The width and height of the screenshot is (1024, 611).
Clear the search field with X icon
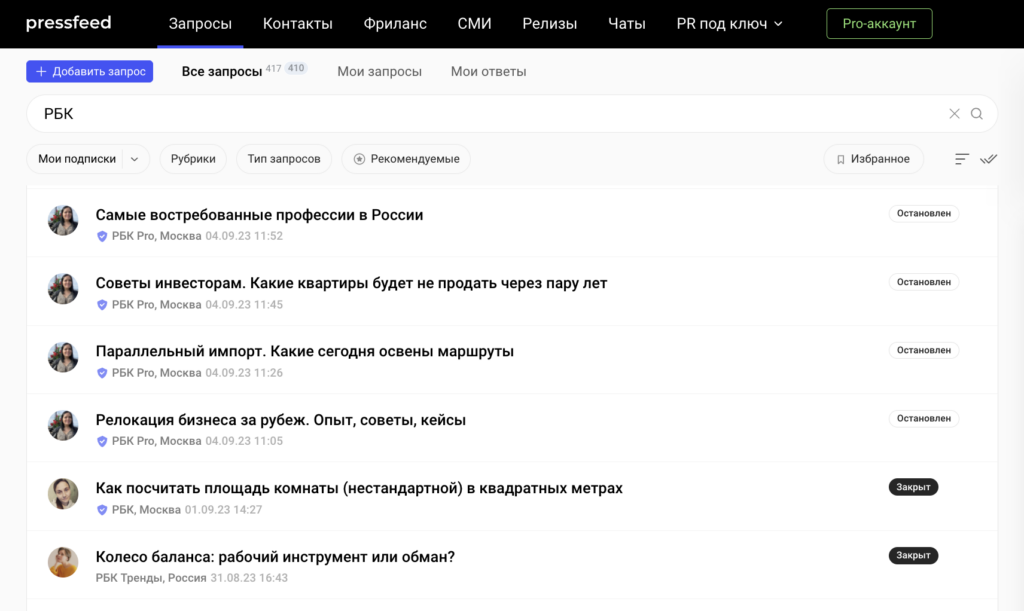click(x=954, y=114)
